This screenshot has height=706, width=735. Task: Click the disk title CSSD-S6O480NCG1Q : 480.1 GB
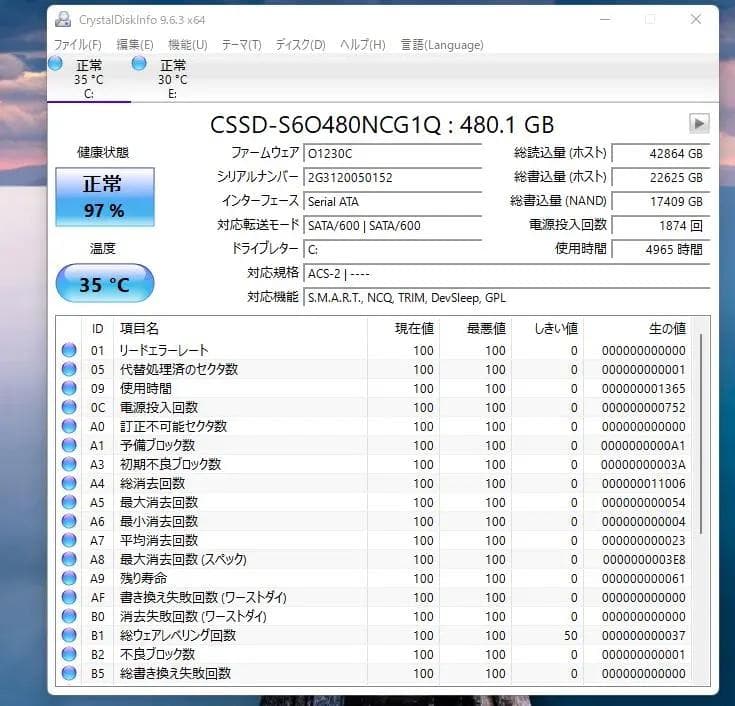click(x=382, y=125)
